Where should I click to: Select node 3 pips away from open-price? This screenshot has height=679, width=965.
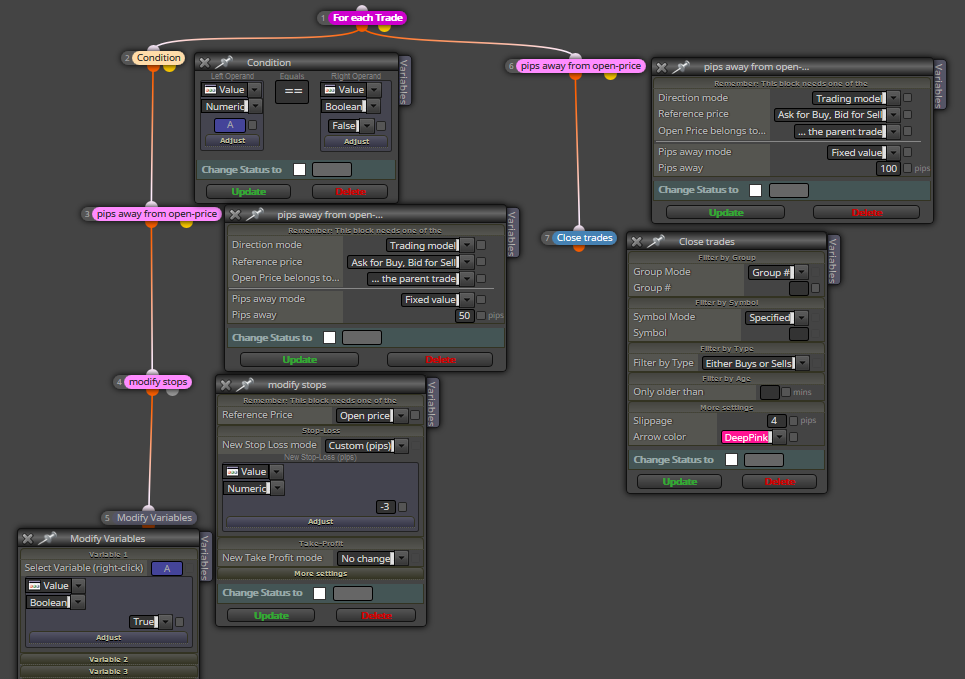tap(157, 214)
